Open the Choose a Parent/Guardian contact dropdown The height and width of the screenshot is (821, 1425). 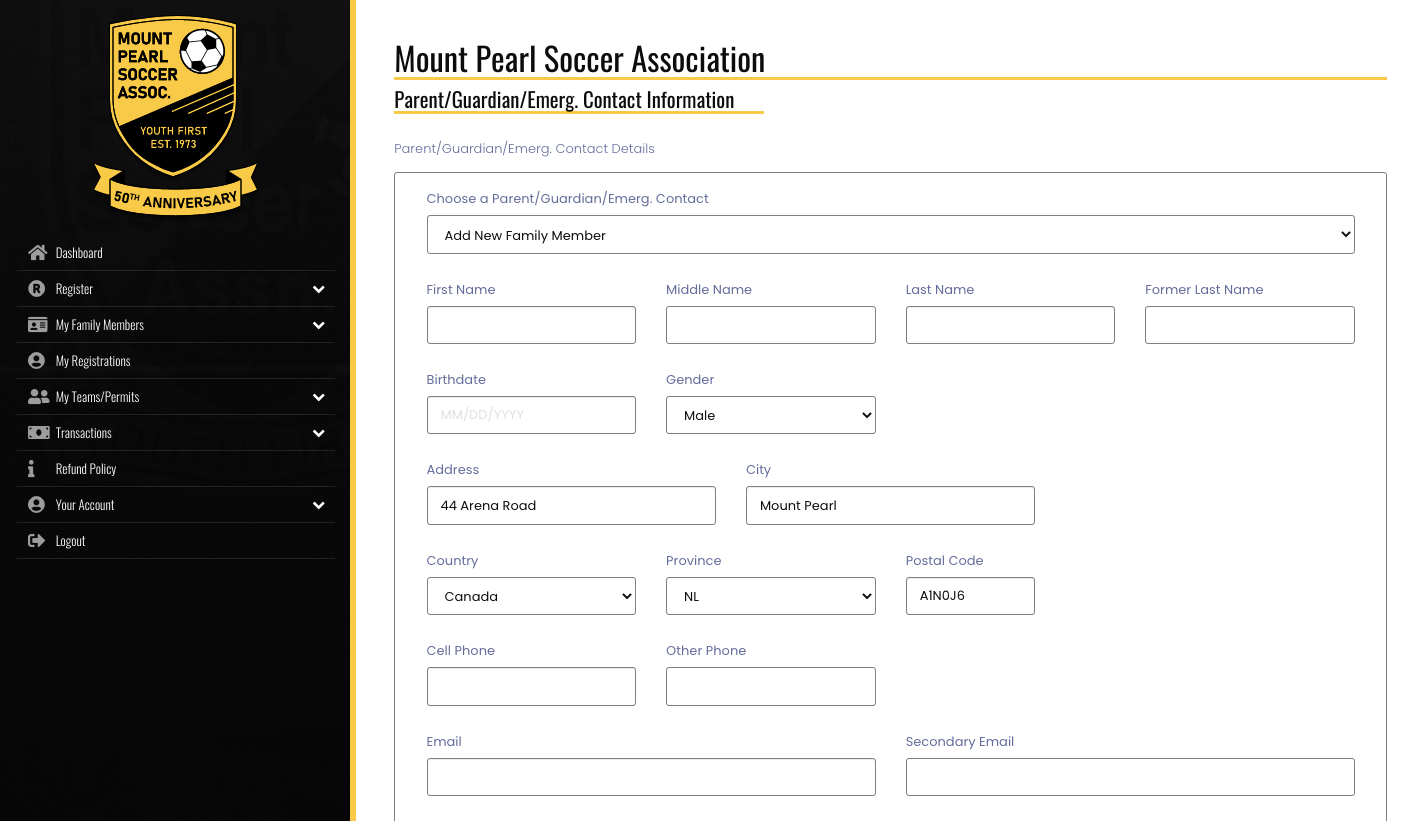tap(890, 235)
